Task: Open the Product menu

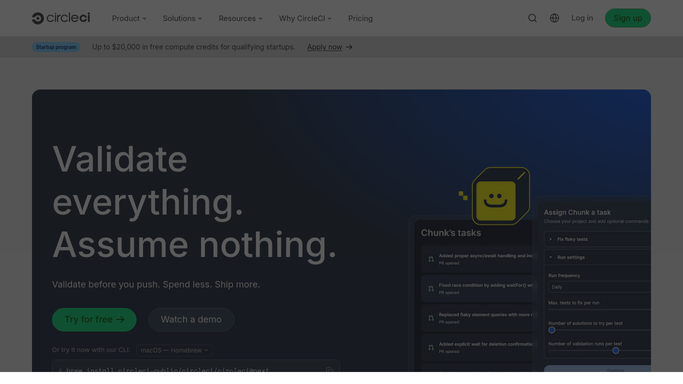Action: pyautogui.click(x=129, y=18)
